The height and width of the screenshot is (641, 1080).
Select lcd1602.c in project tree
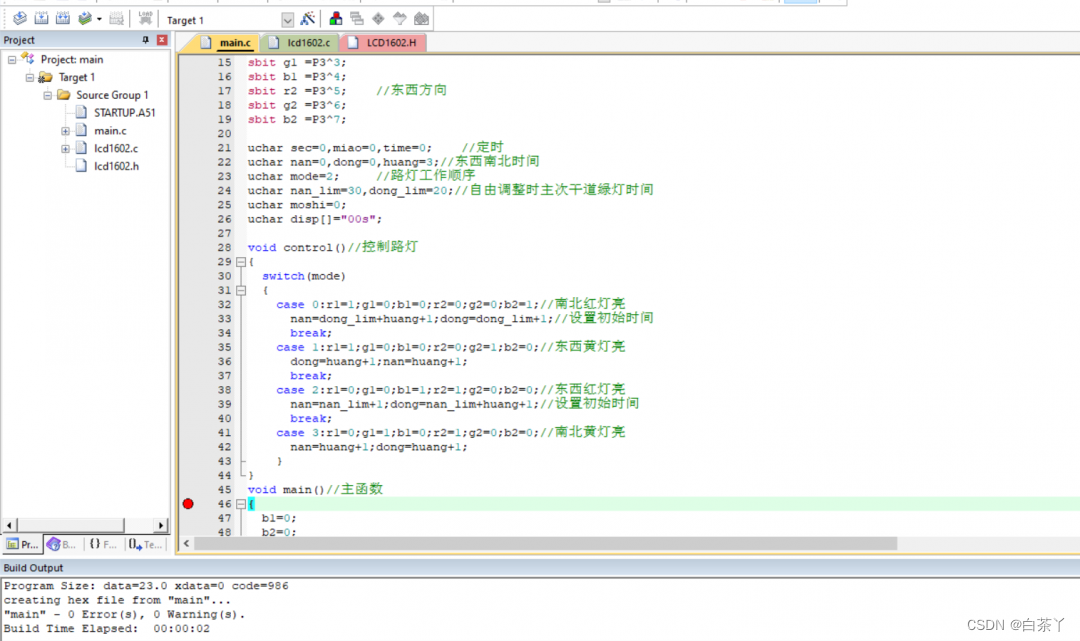[x=116, y=149]
